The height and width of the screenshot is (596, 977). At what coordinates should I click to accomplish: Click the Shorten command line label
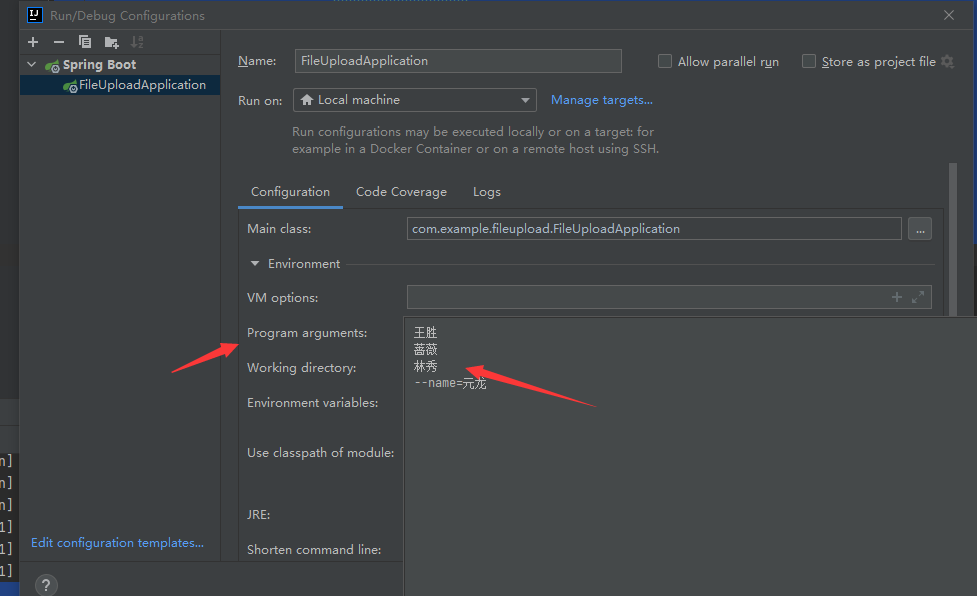[x=314, y=549]
